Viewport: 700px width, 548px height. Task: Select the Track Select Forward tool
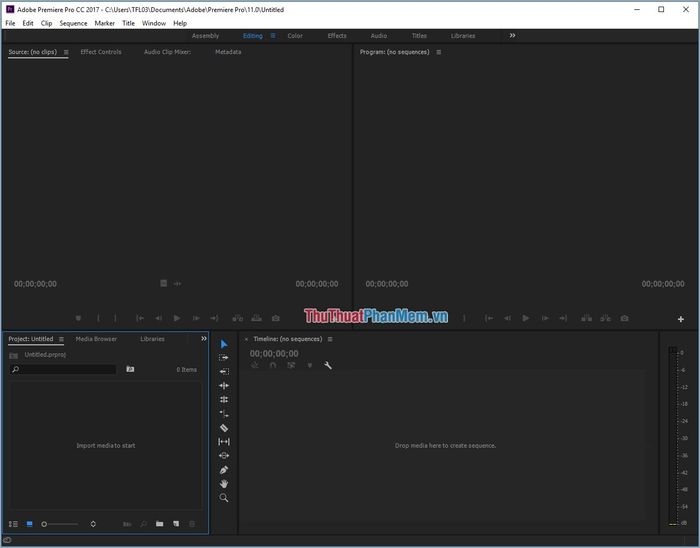[224, 357]
